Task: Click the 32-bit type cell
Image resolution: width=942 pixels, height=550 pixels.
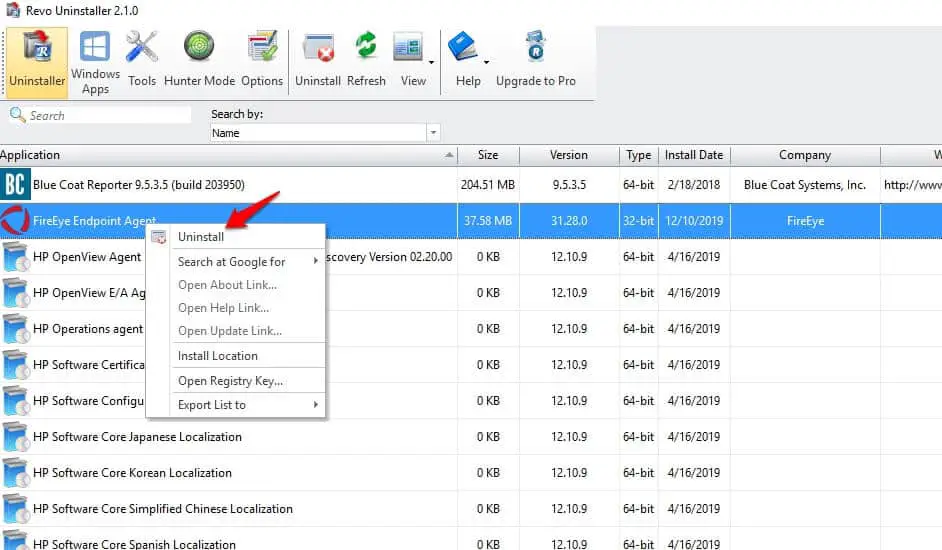Action: [639, 221]
